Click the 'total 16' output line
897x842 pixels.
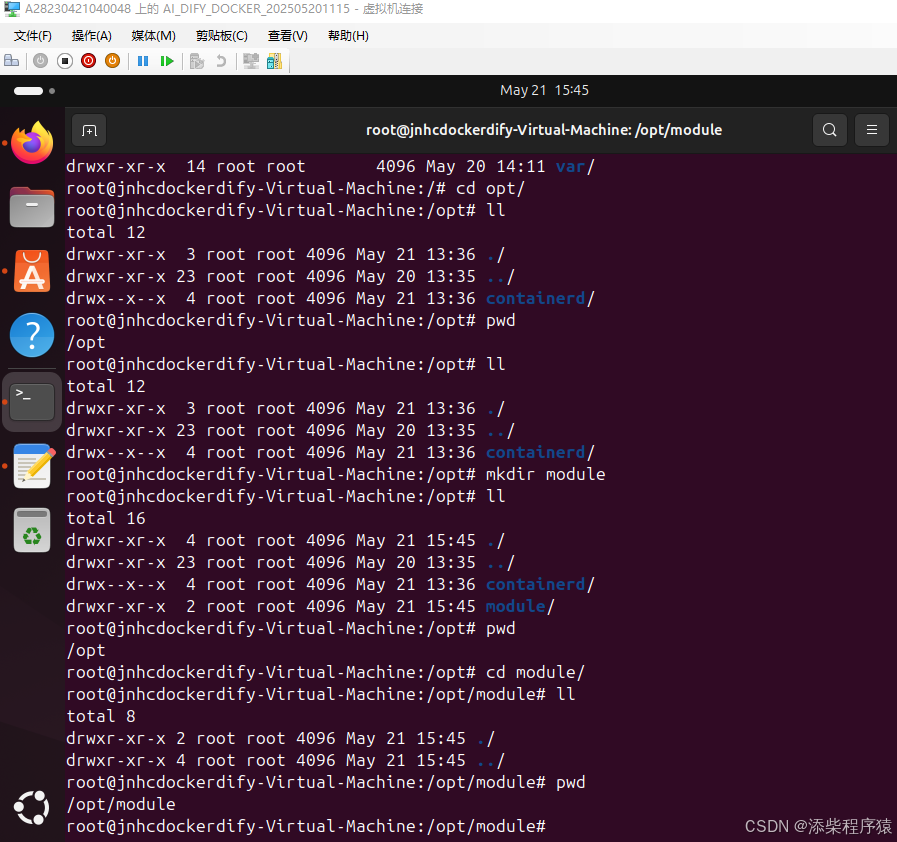tap(106, 518)
